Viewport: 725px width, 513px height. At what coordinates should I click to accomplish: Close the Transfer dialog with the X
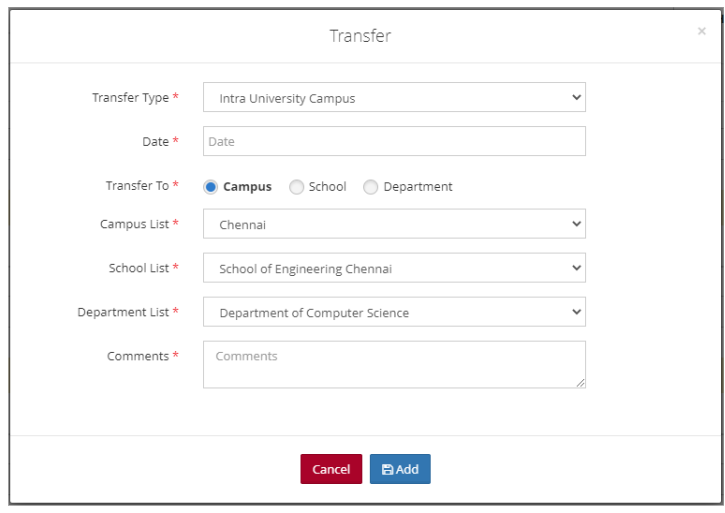pyautogui.click(x=702, y=32)
